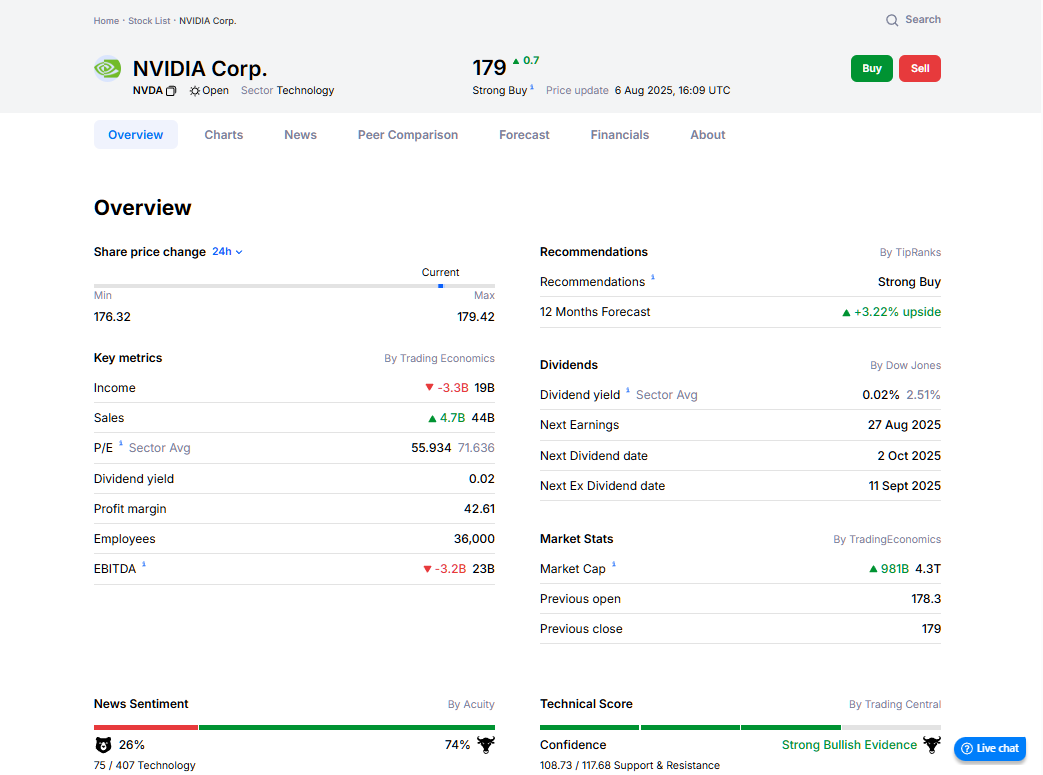Click info icon next to Market Cap
Viewport: 1043px width, 775px height.
tap(613, 565)
